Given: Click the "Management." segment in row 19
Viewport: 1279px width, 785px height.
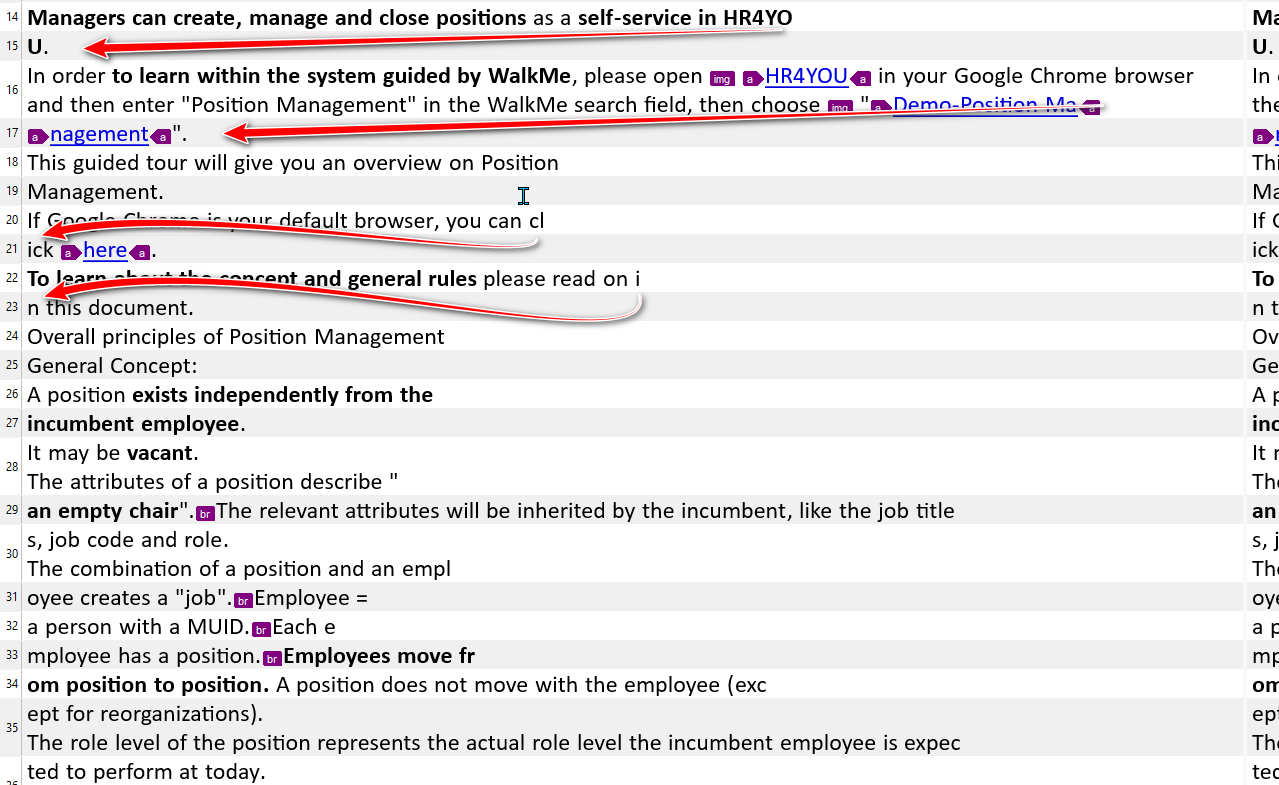Looking at the screenshot, I should point(95,192).
